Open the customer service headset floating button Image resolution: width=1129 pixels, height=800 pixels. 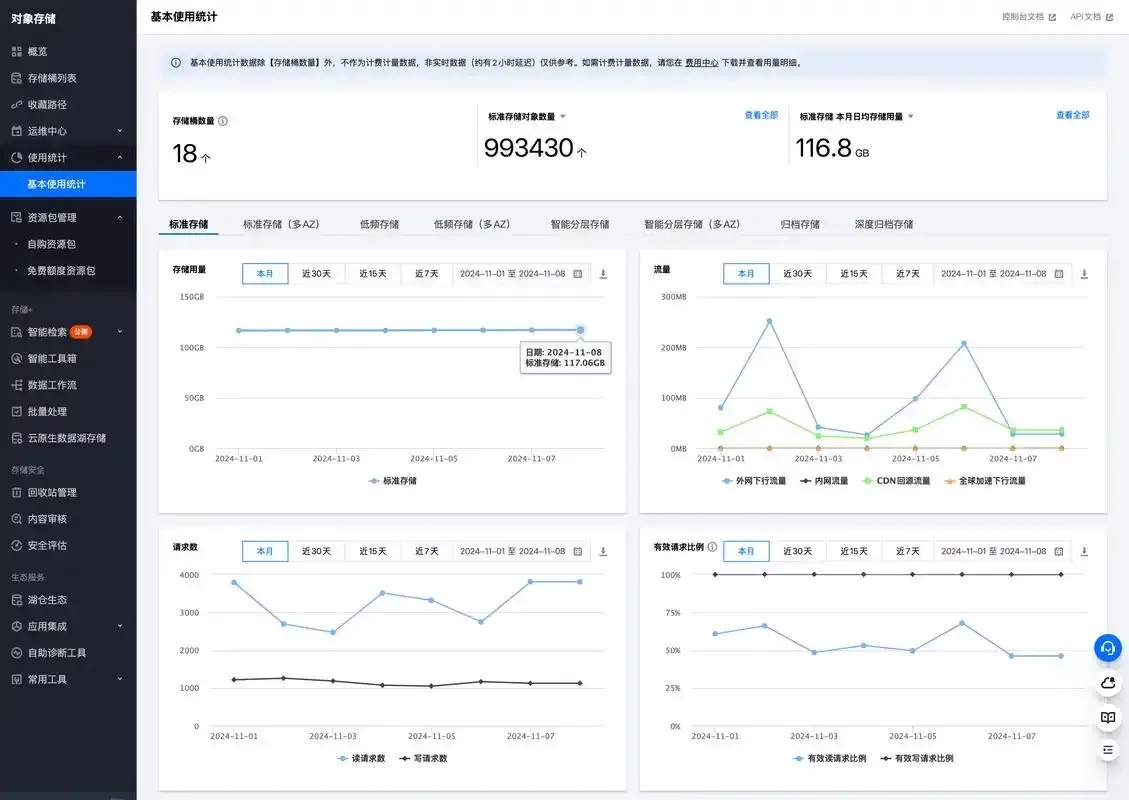click(x=1107, y=647)
